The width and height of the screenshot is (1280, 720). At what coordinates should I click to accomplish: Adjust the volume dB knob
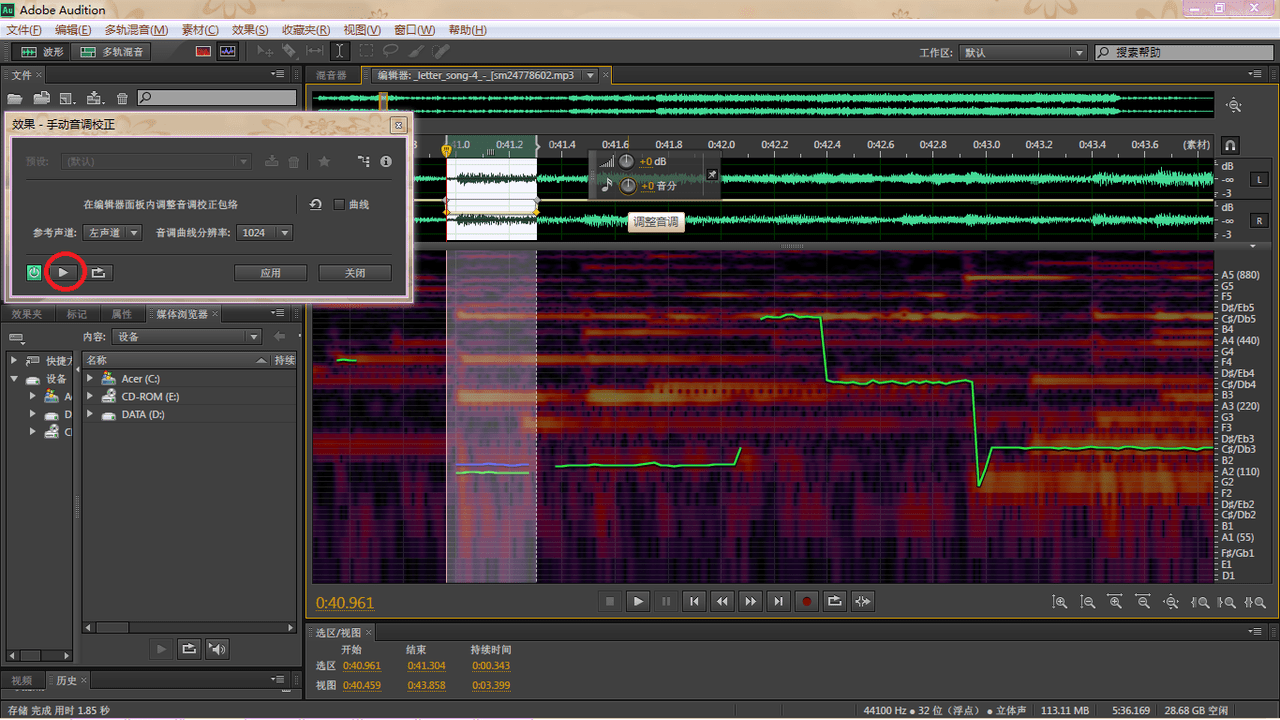[x=627, y=161]
